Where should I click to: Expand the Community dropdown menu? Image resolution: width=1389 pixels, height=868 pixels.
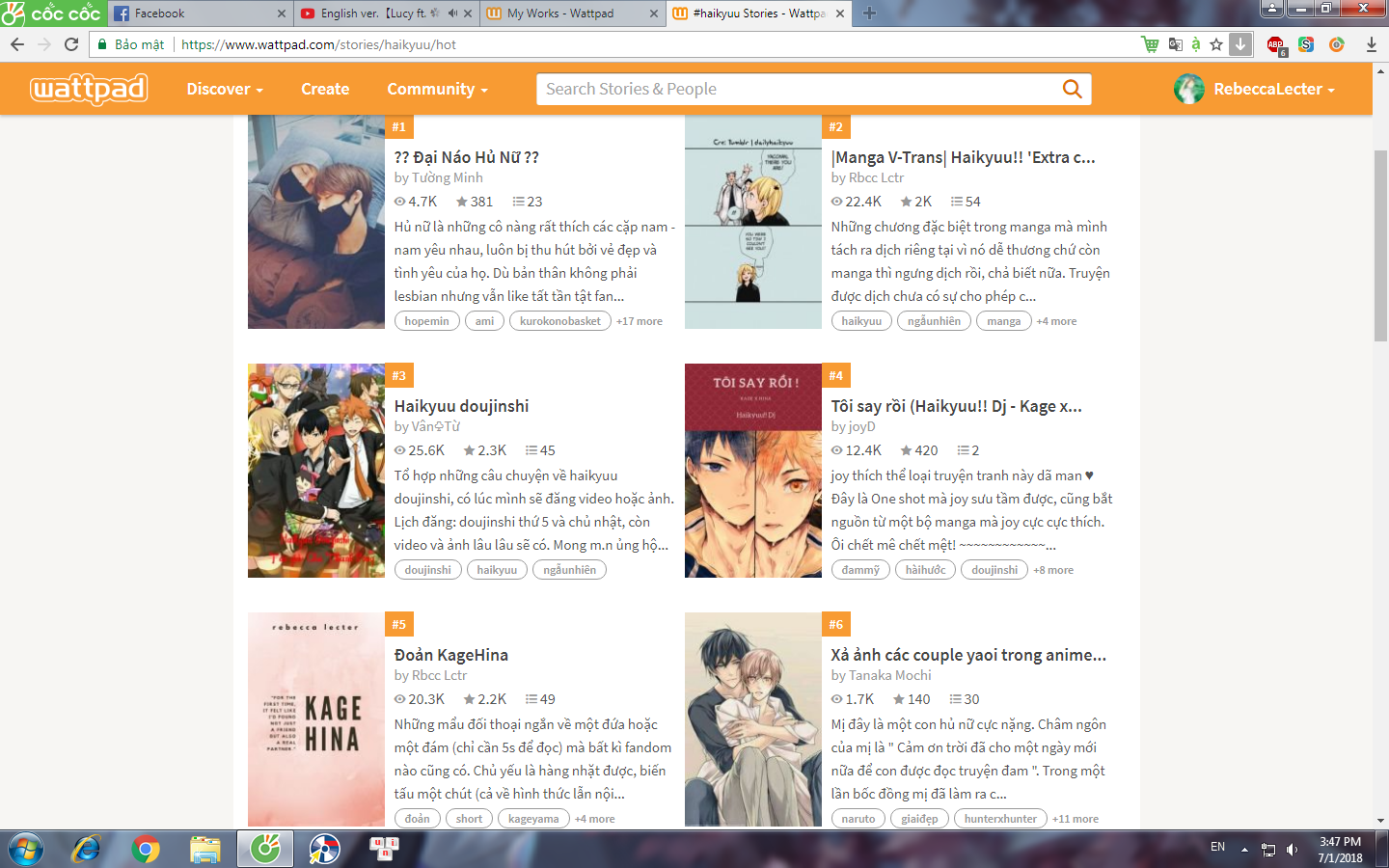click(437, 89)
